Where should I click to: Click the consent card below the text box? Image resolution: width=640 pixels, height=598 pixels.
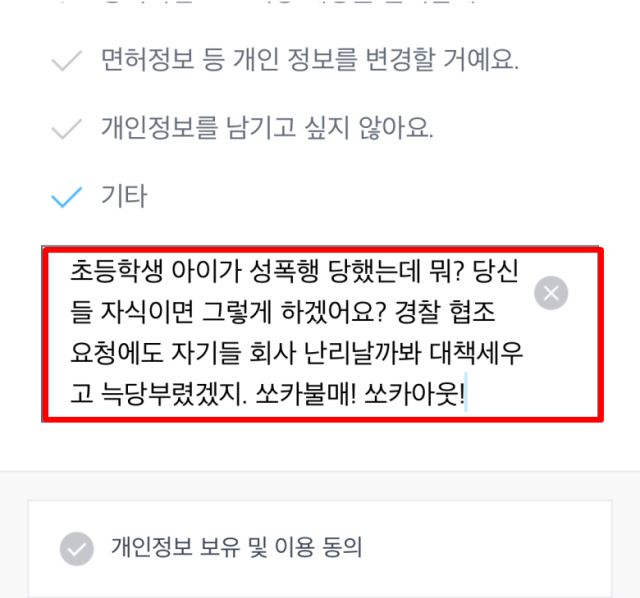[x=320, y=549]
